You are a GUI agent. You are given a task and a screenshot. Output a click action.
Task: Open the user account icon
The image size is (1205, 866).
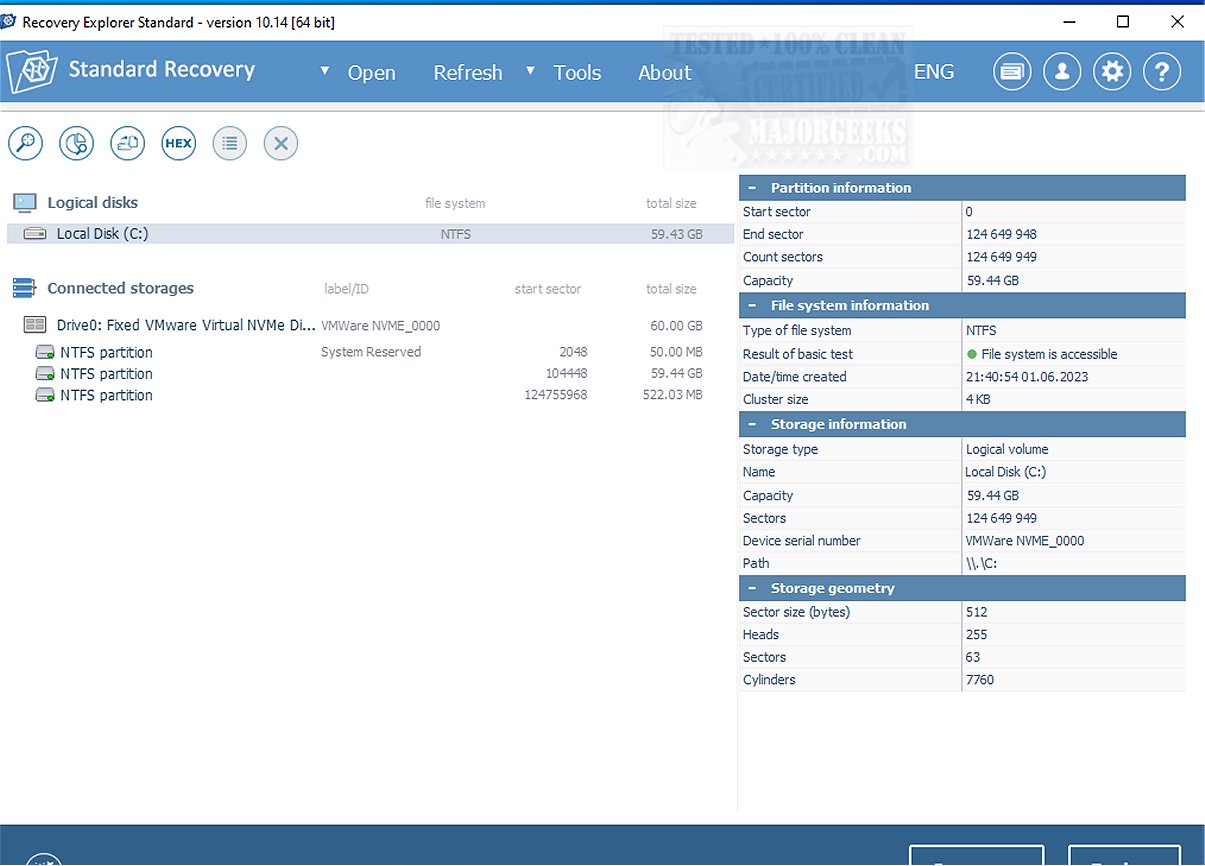(1061, 71)
